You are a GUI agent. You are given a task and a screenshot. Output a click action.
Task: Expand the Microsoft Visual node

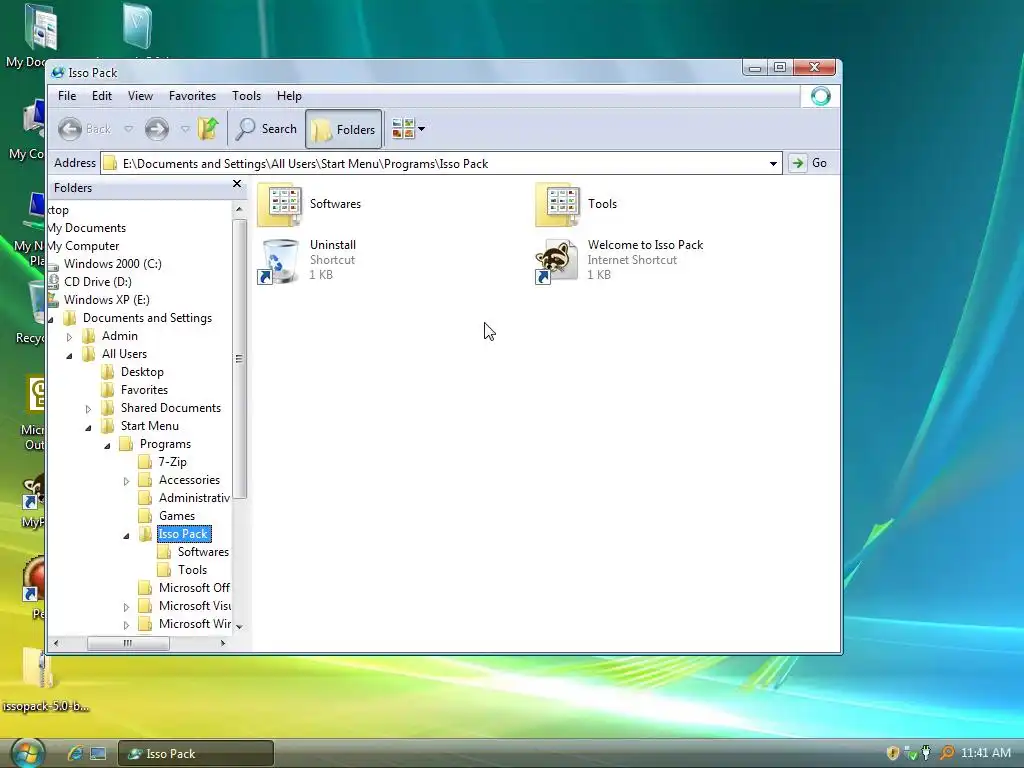tap(126, 607)
